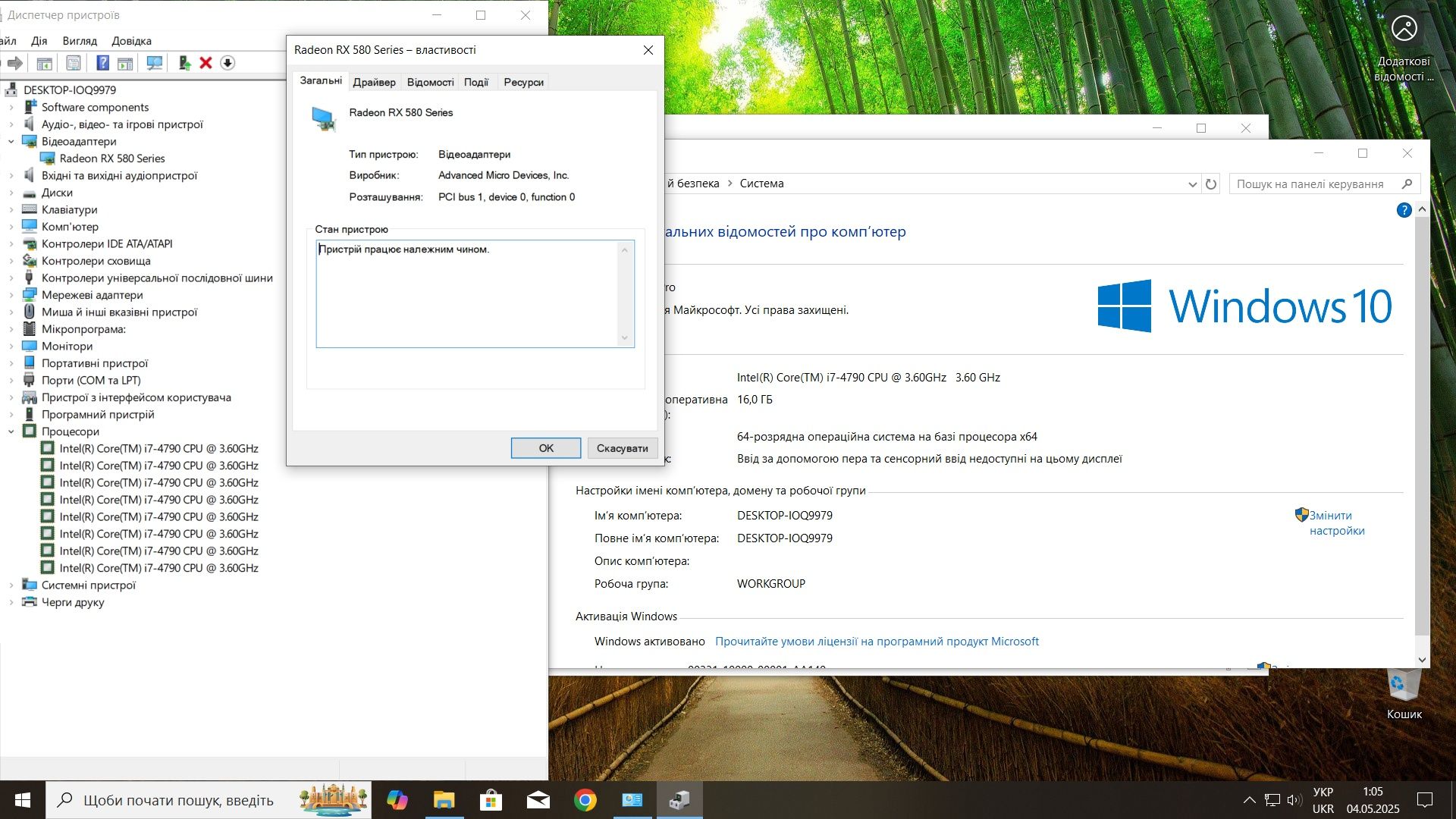1456x819 pixels.
Task: Open the Вигляд menu
Action: click(x=80, y=41)
